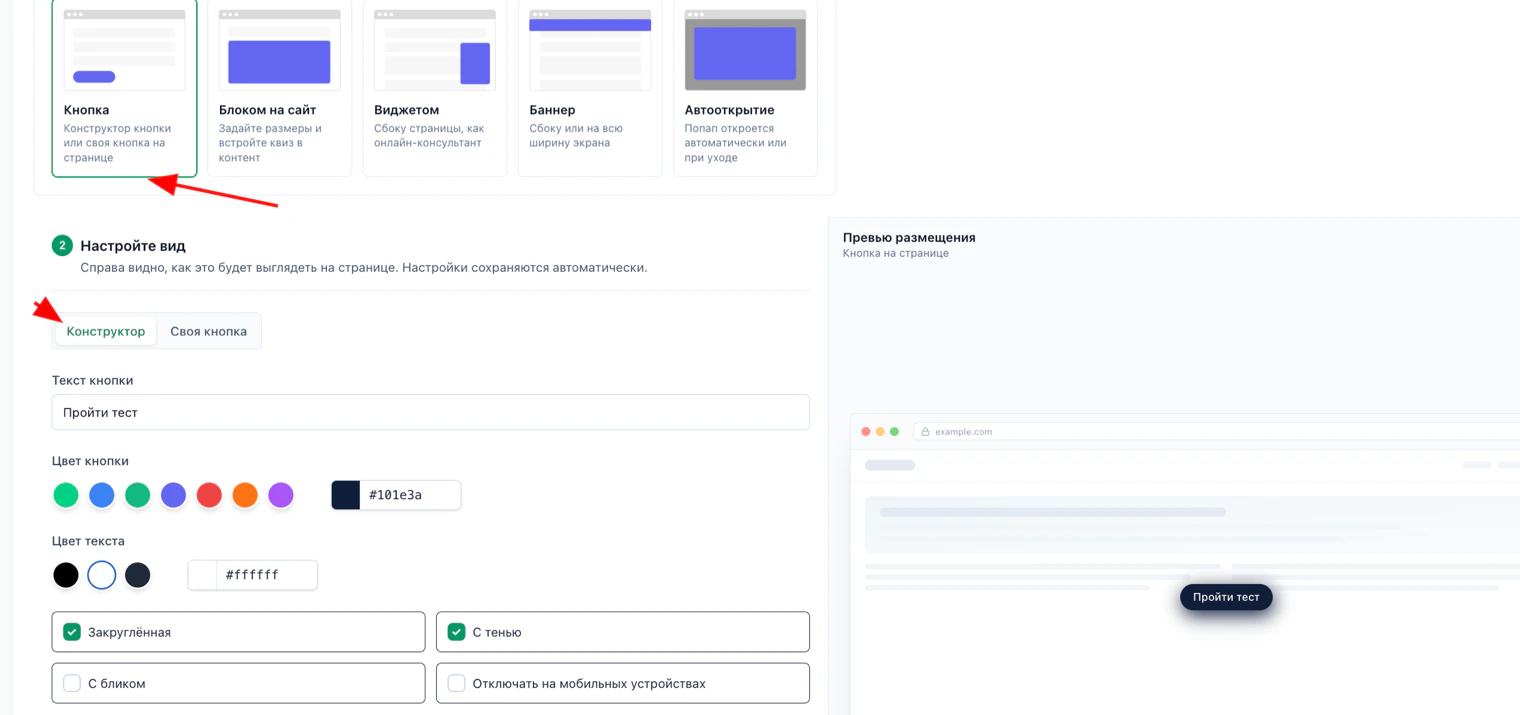
Task: Select the Кнопка placement card
Action: (x=124, y=88)
